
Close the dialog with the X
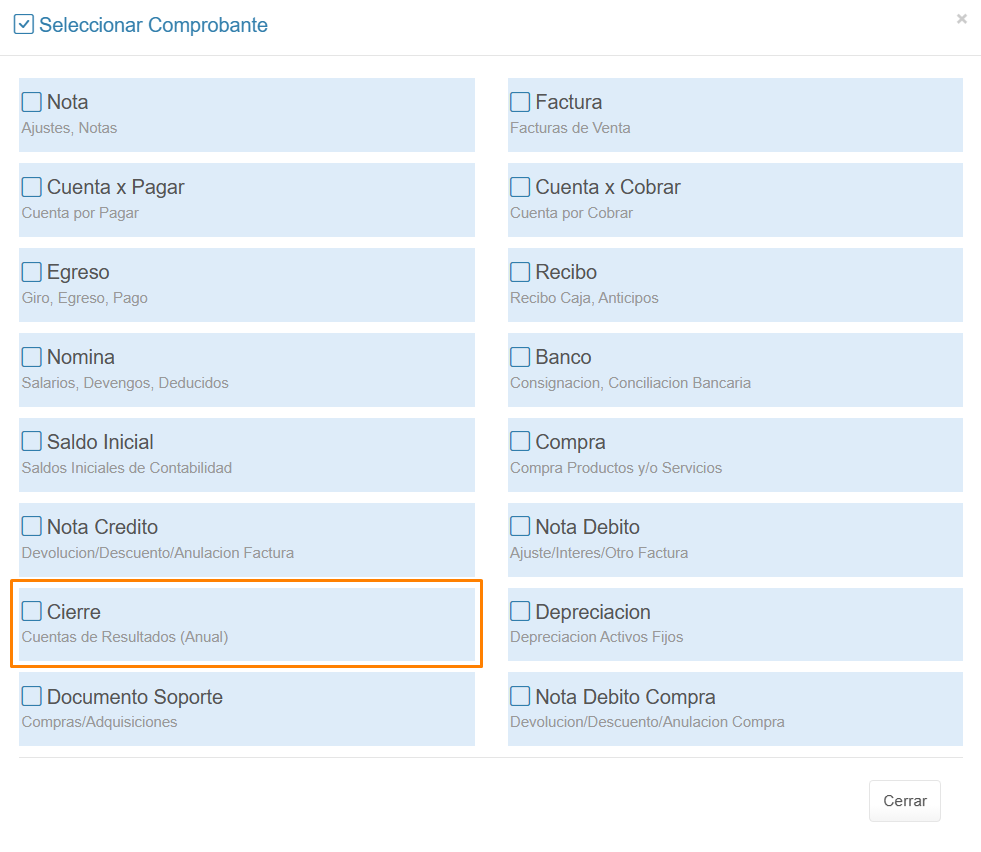(x=961, y=19)
